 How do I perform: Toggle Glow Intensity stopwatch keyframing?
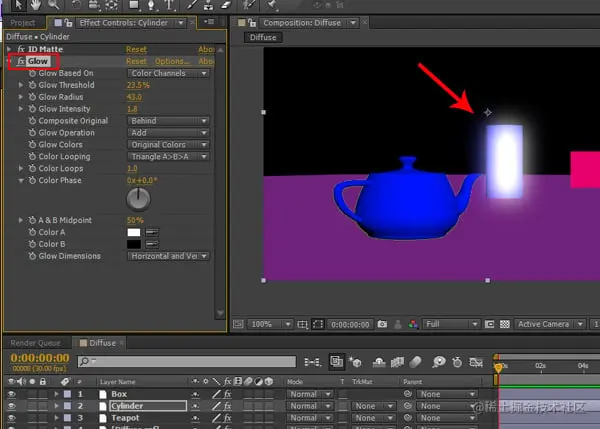point(33,109)
